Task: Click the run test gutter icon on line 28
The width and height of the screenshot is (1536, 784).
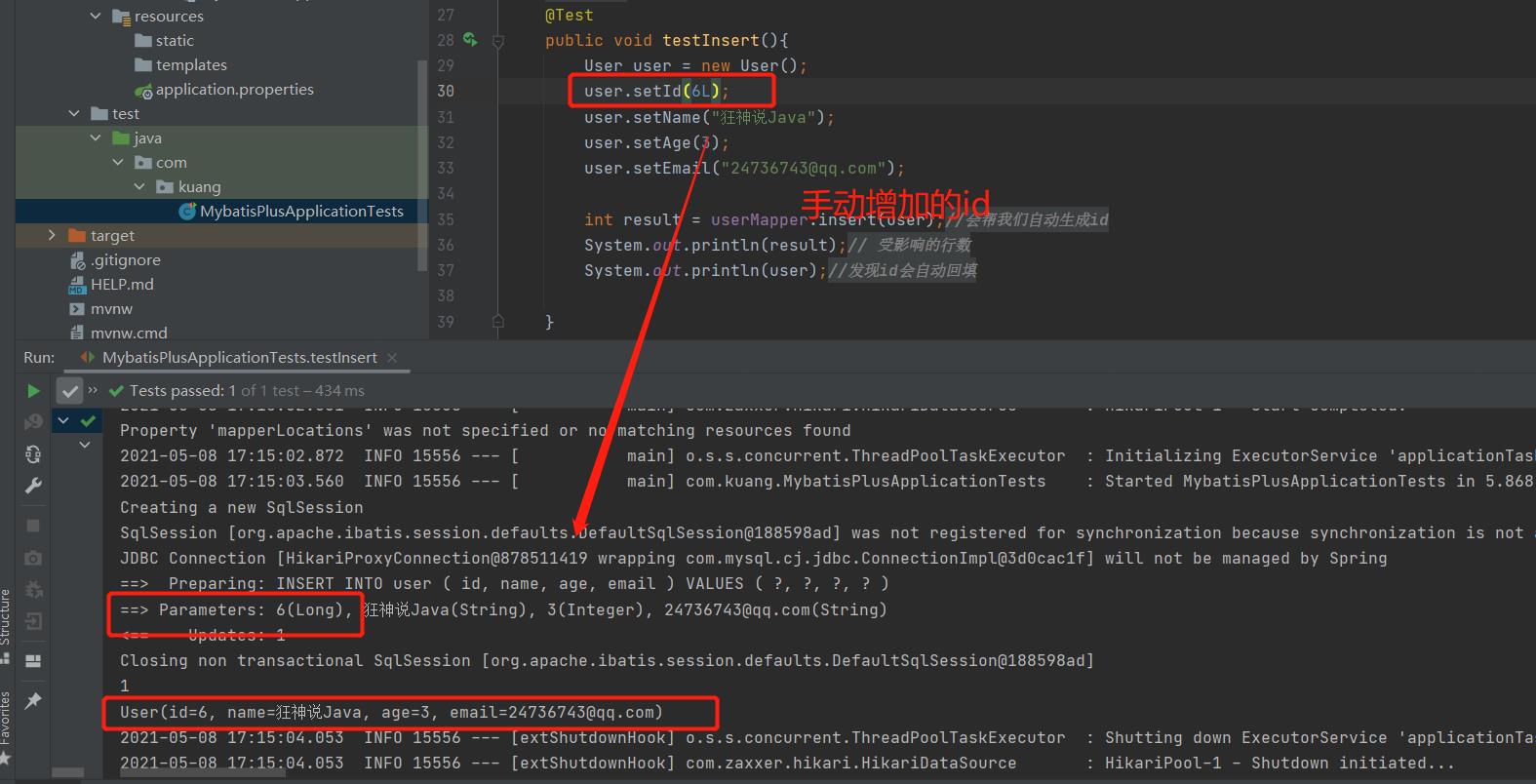Action: tap(470, 40)
